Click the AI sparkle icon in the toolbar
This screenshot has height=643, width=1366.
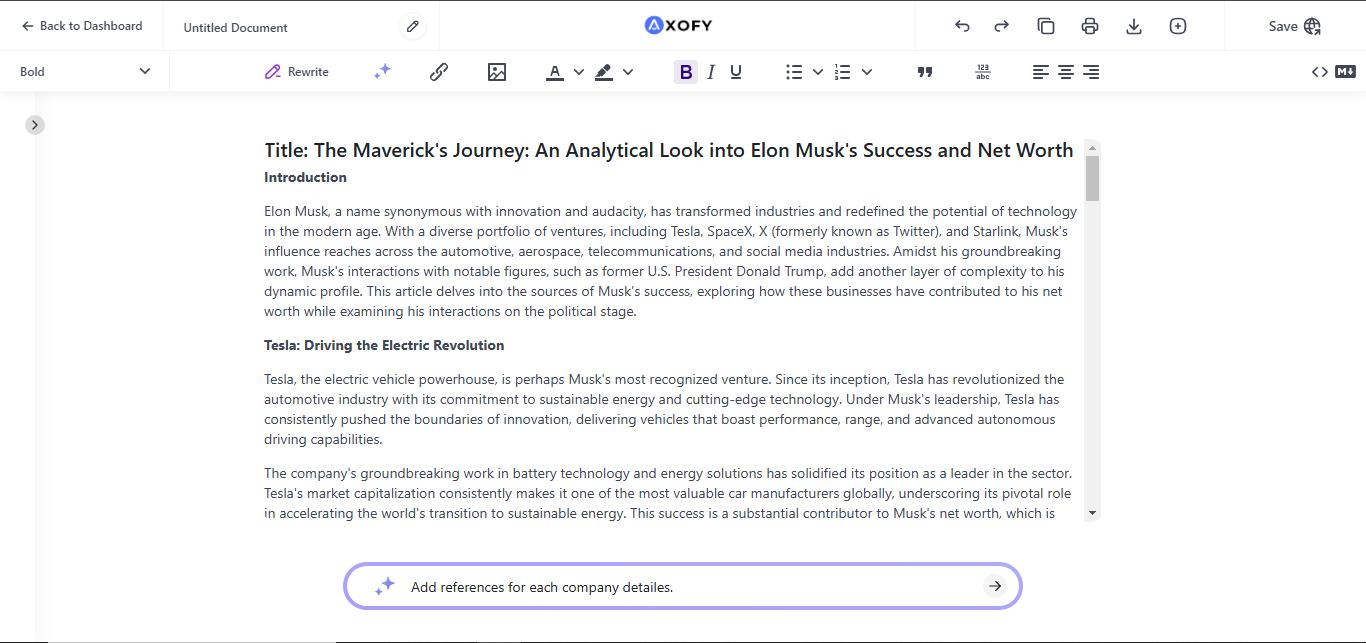point(382,71)
